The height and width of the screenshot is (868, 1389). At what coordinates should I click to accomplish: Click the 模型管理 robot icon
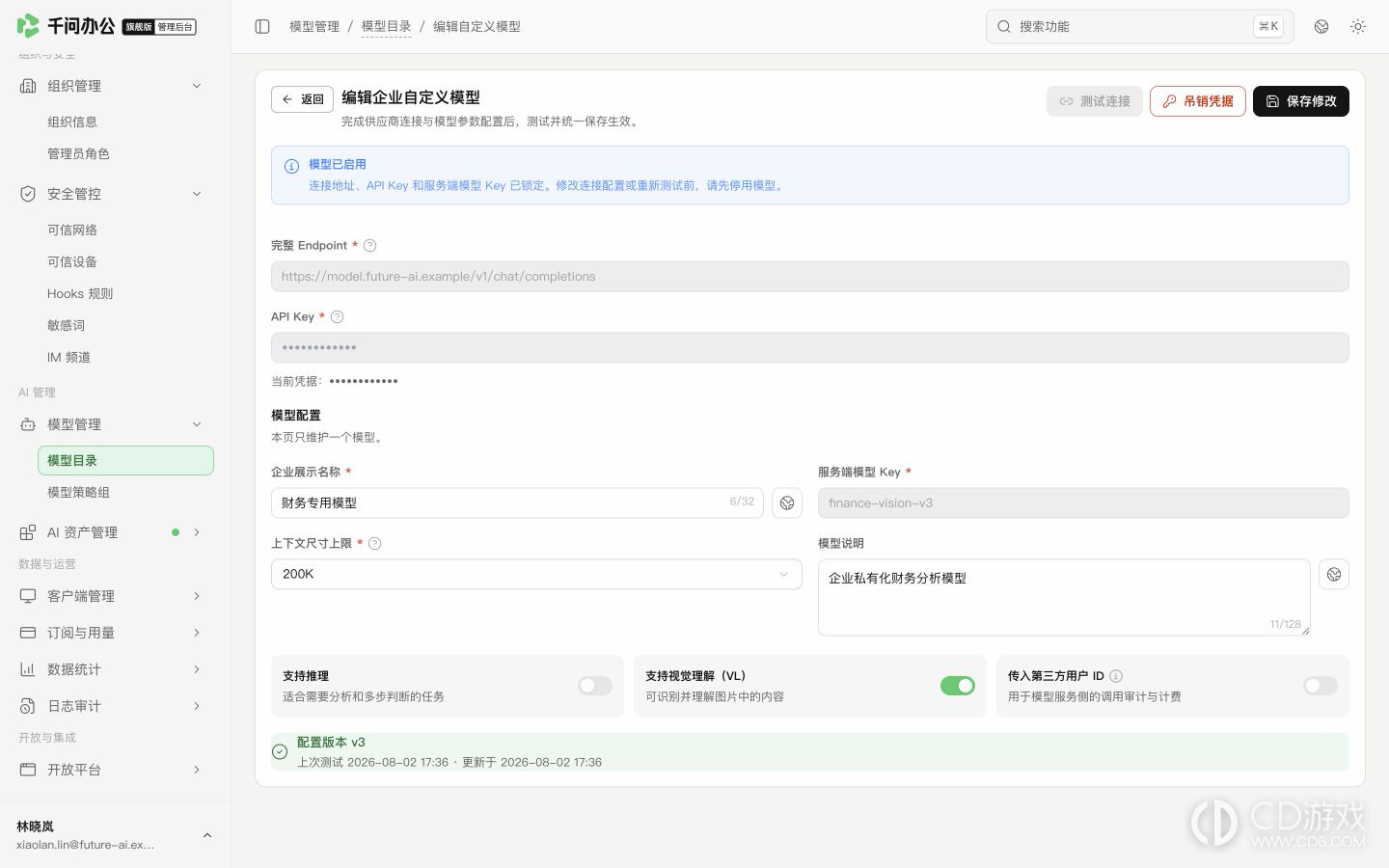click(28, 424)
